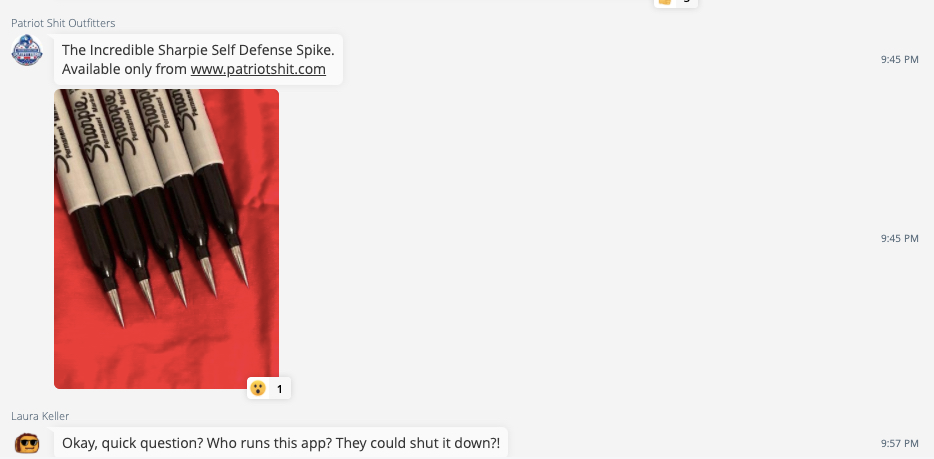Click empty chat area right of photo

click(x=566, y=238)
